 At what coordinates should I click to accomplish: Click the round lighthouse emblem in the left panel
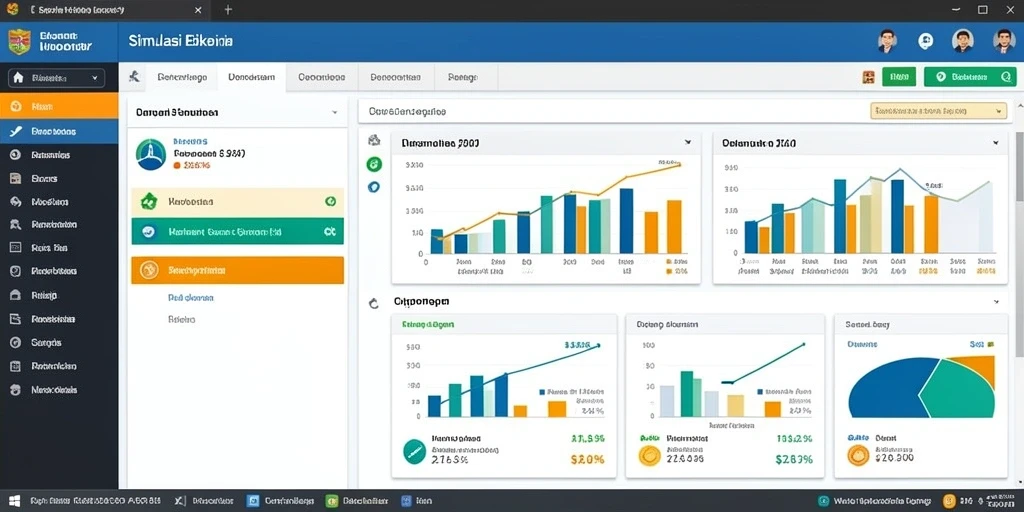click(151, 155)
